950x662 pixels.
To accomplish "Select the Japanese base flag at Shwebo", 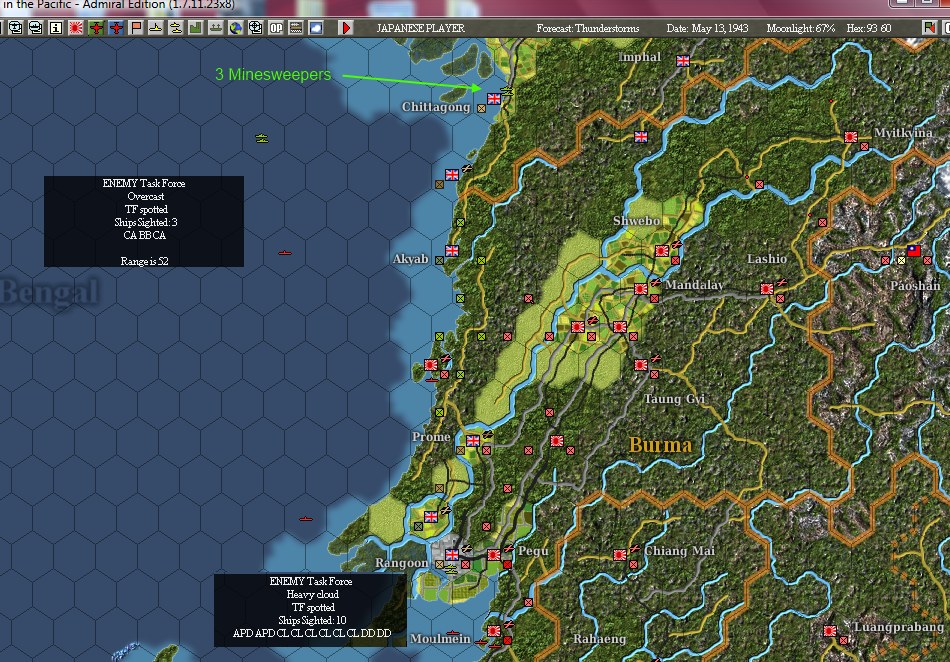I will click(662, 250).
